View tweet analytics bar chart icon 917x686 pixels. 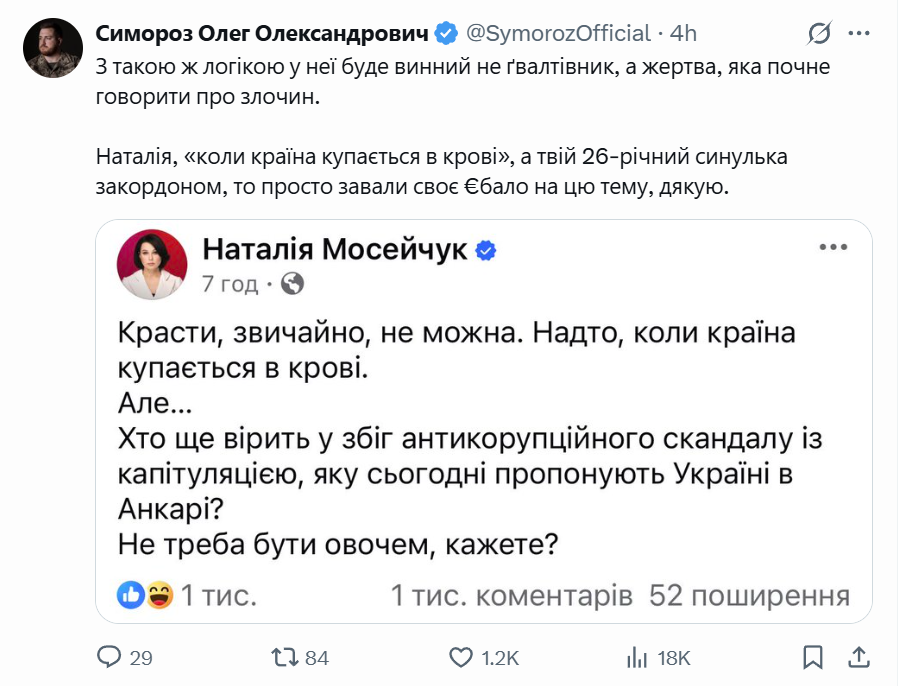click(x=636, y=657)
